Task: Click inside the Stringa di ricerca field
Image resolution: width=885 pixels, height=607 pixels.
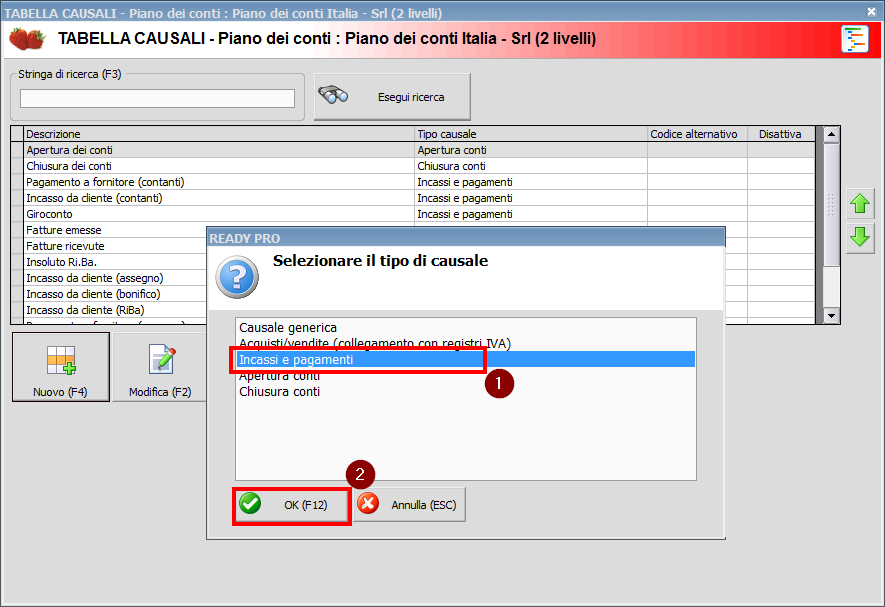Action: pyautogui.click(x=157, y=98)
